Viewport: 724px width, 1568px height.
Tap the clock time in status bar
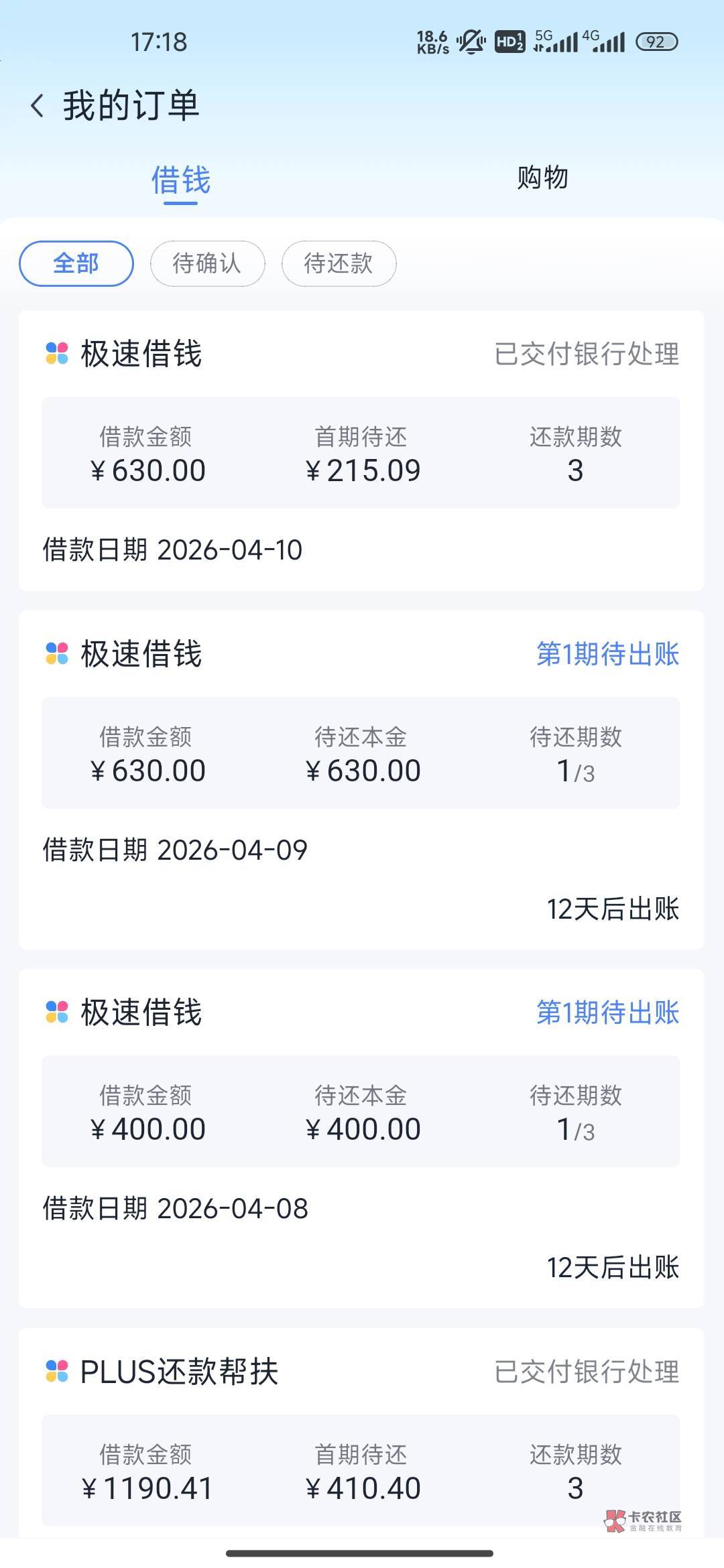click(159, 42)
